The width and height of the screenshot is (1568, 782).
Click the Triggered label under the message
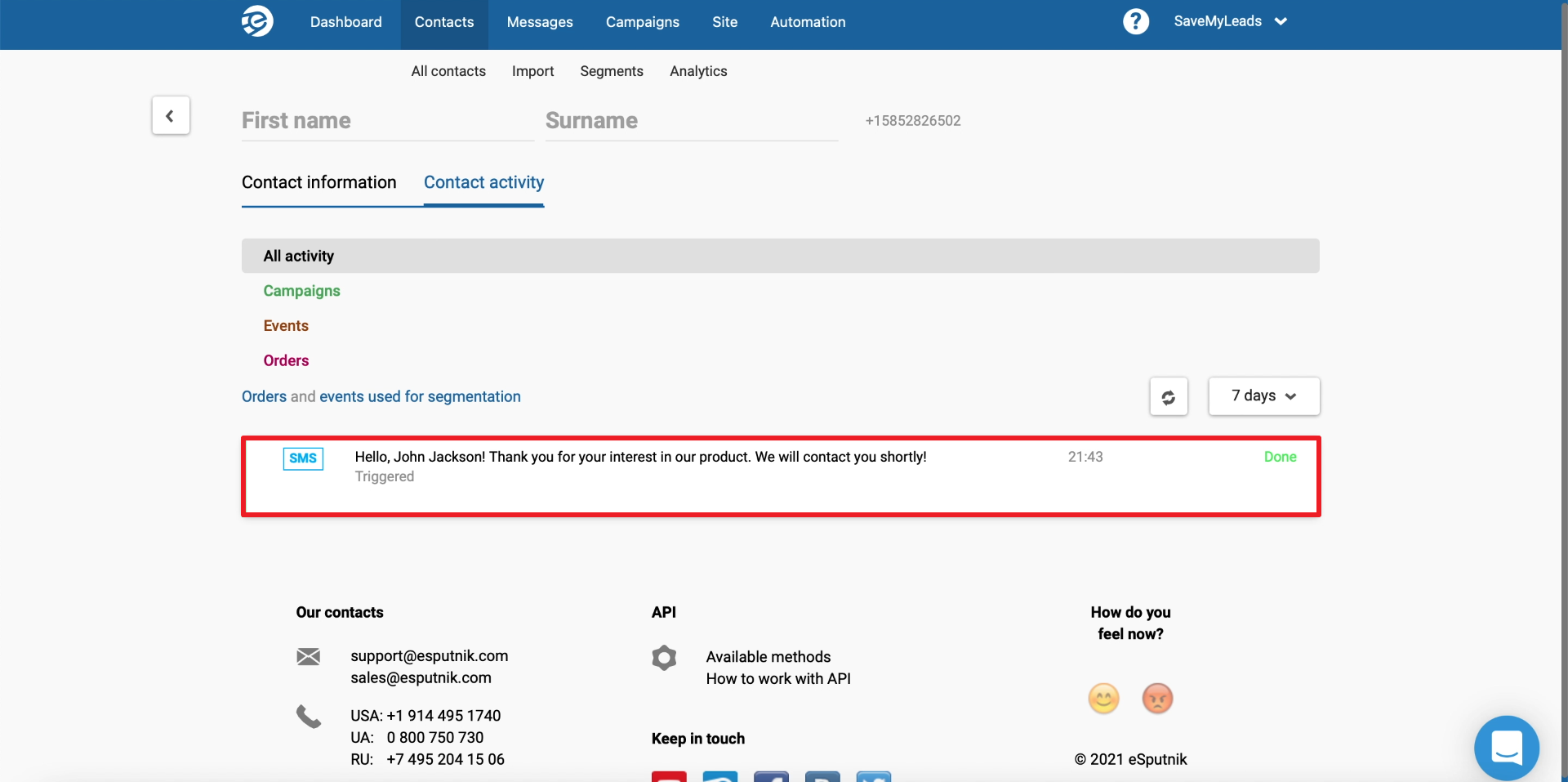(x=385, y=476)
